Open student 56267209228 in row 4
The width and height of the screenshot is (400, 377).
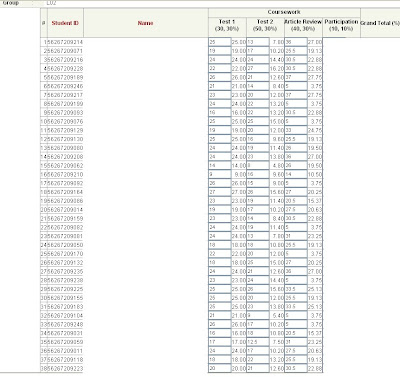(65, 69)
